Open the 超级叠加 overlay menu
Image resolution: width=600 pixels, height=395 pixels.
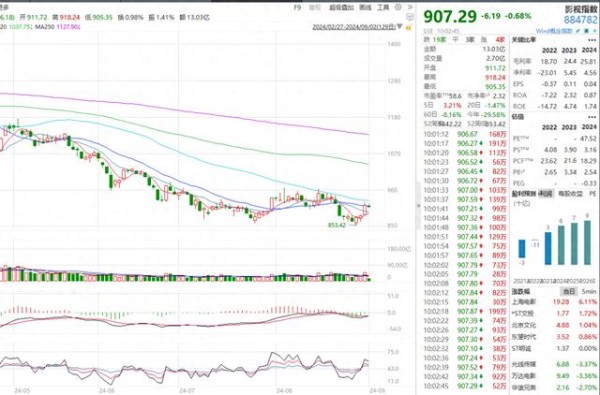coord(342,7)
